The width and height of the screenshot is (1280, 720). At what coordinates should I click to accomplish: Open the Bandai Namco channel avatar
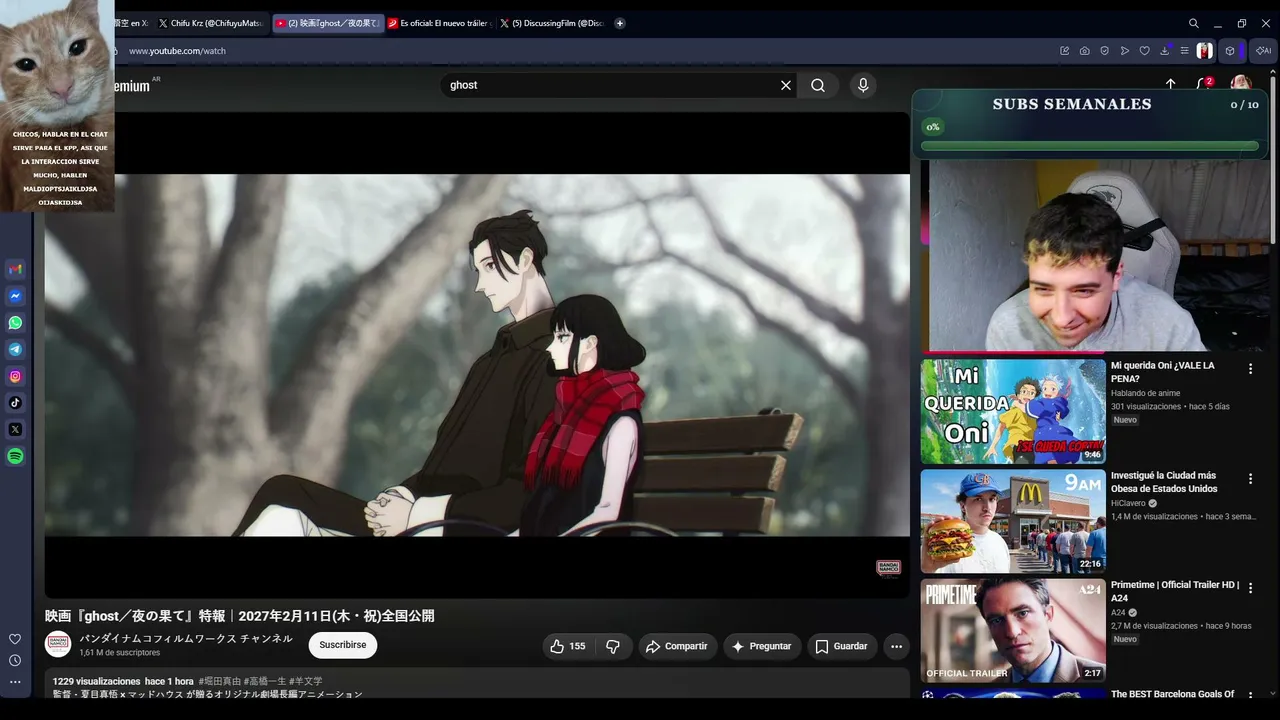[x=58, y=645]
